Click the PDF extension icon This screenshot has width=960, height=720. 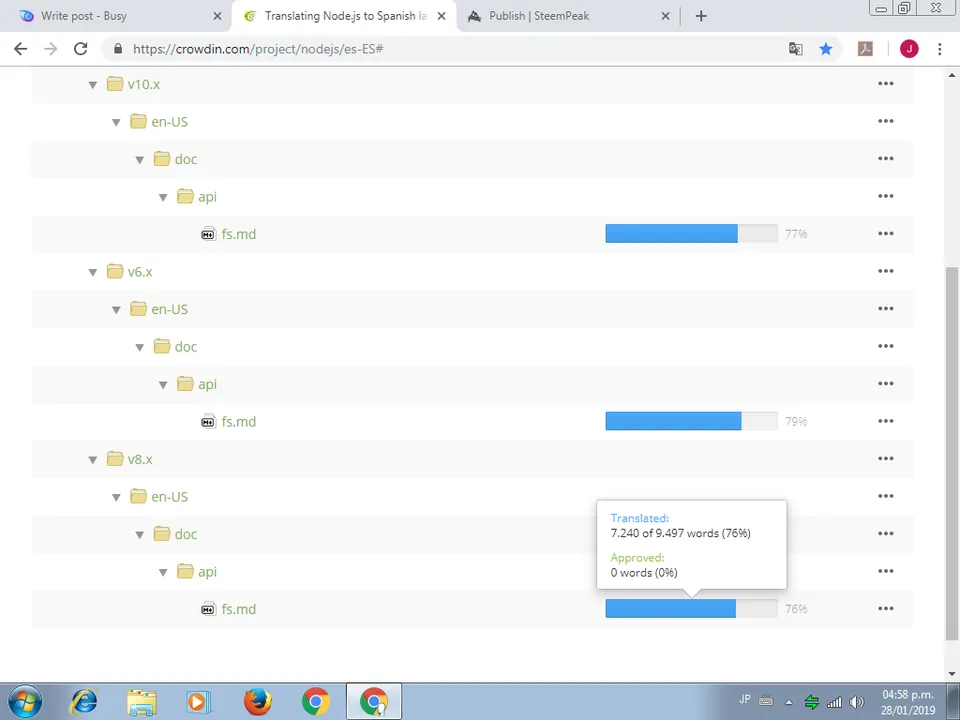(865, 49)
